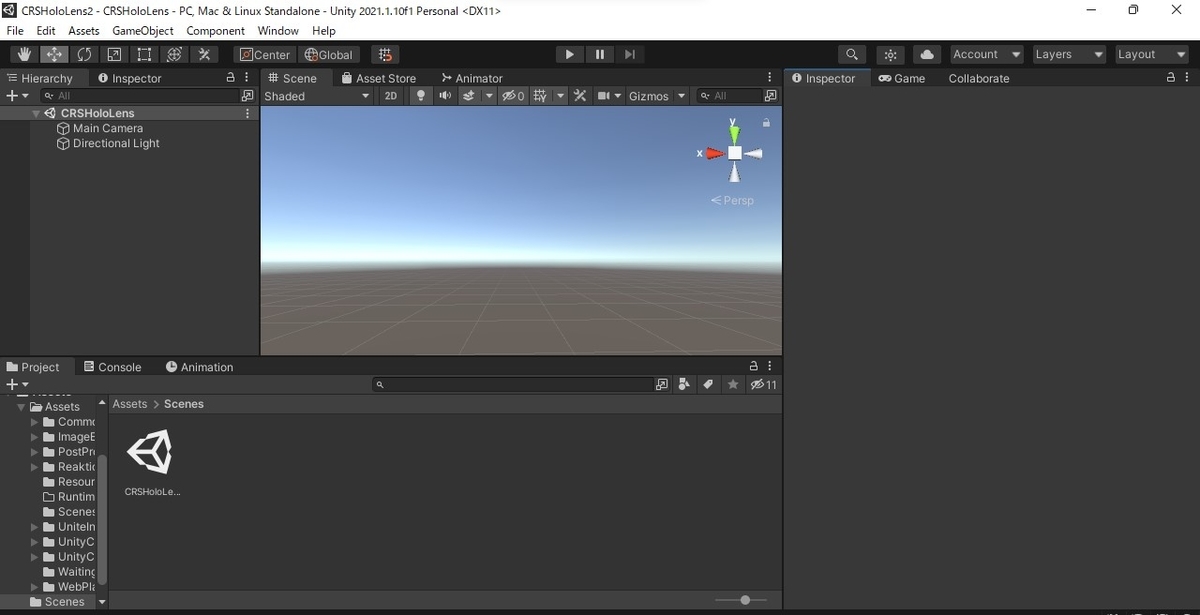Open the Hierarchy create plus dropdown
Viewport: 1200px width, 615px height.
click(17, 96)
